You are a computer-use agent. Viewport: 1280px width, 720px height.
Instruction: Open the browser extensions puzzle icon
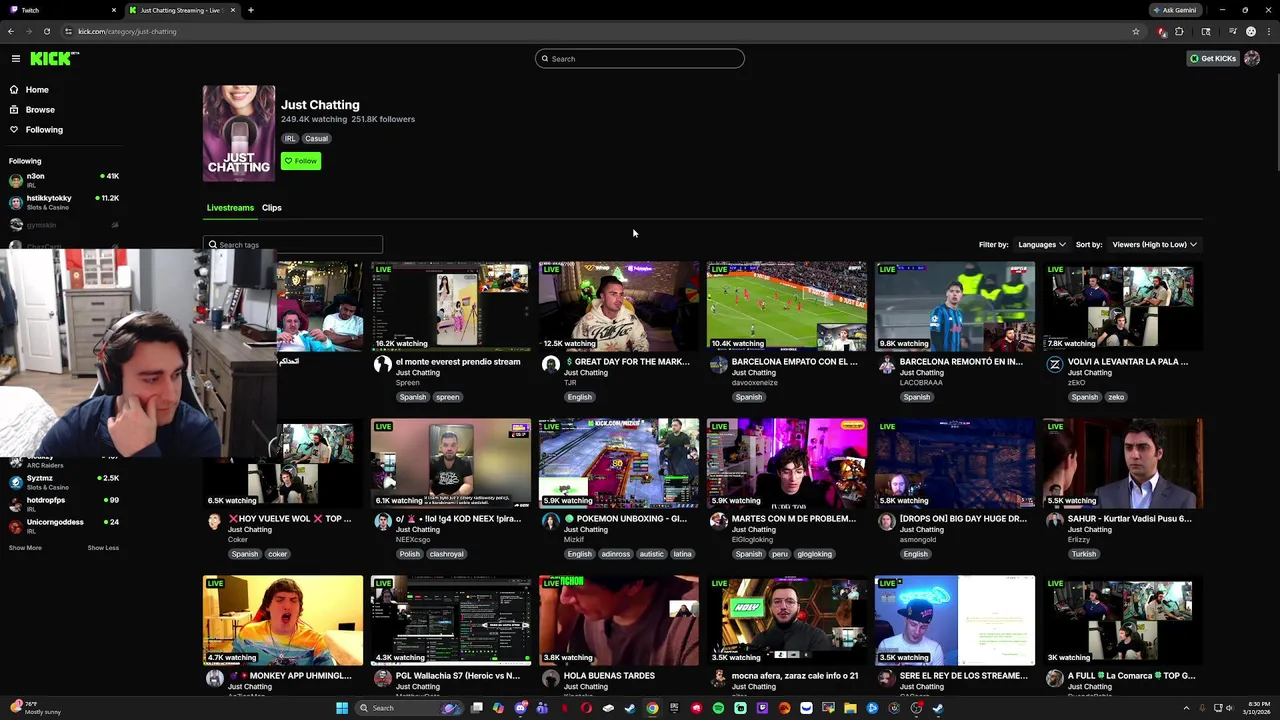click(1179, 31)
